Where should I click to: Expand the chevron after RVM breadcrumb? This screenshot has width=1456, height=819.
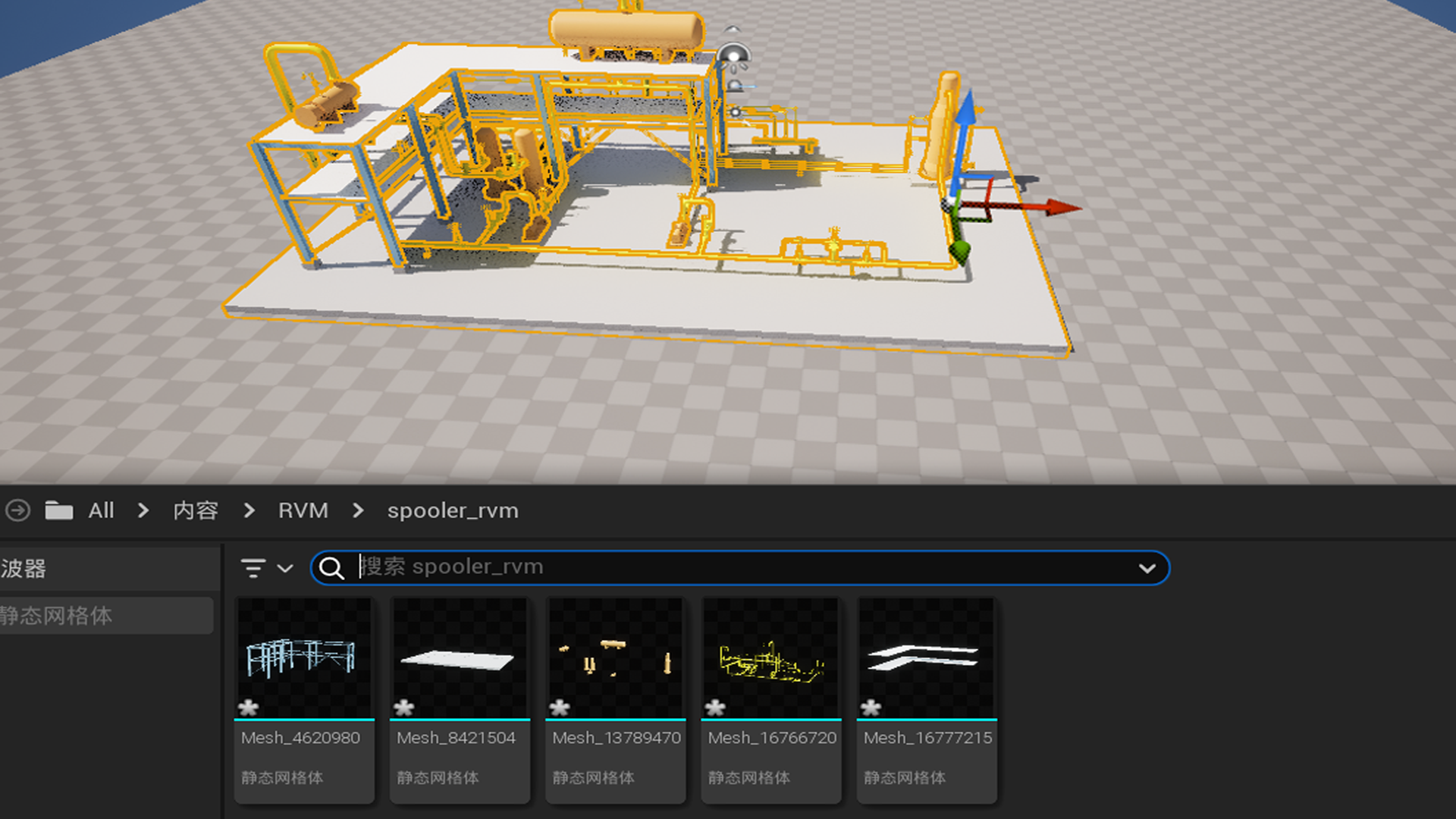[x=358, y=510]
